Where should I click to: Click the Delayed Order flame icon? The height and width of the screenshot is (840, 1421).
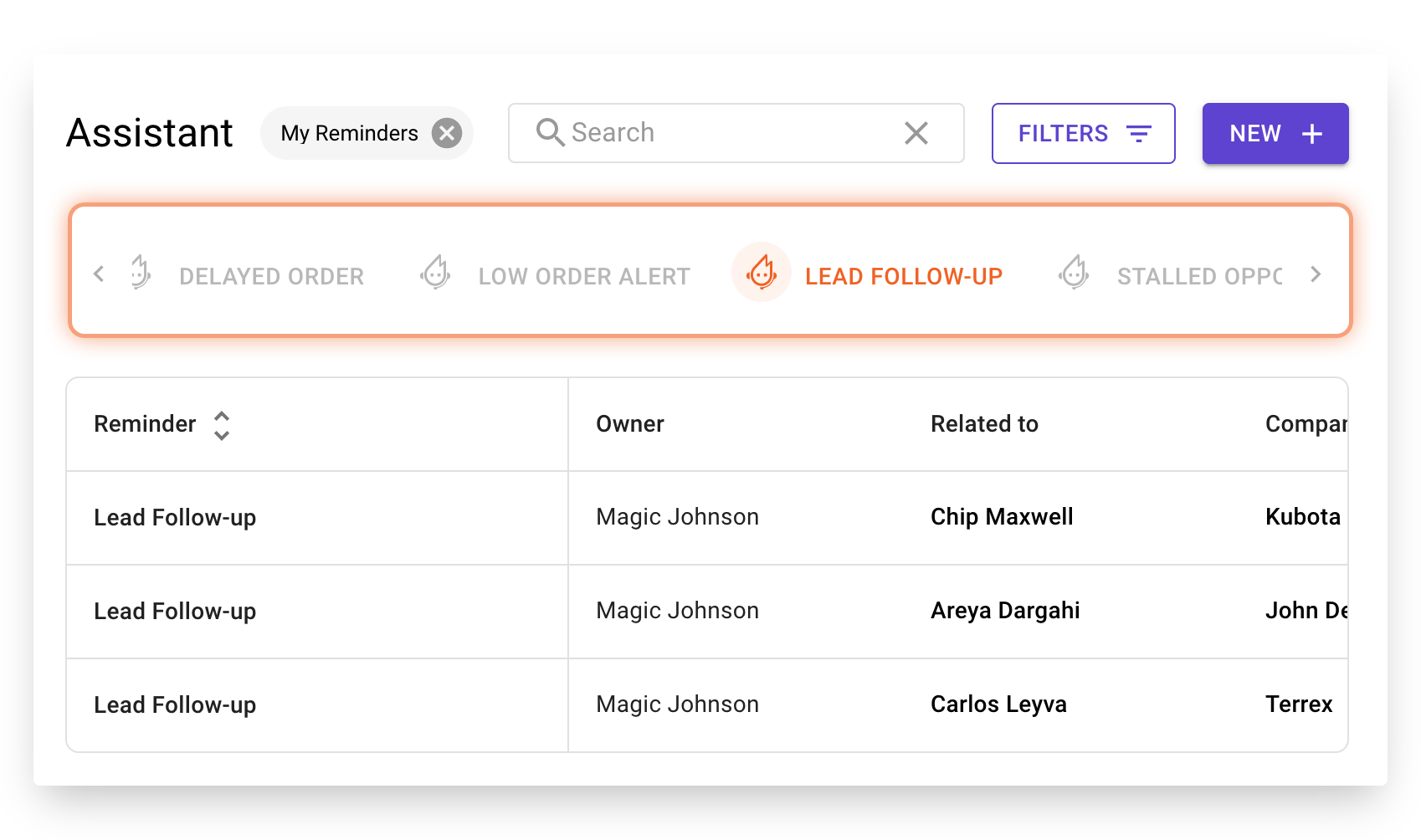point(141,273)
